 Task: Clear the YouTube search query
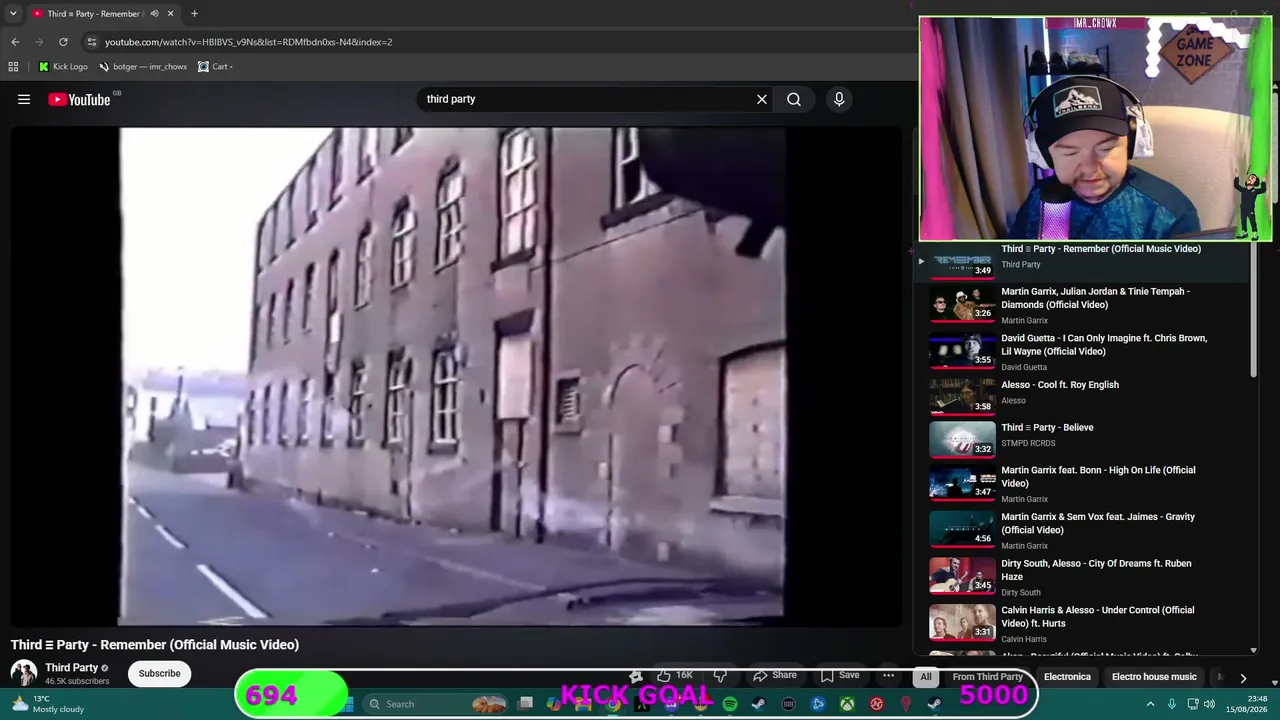762,99
